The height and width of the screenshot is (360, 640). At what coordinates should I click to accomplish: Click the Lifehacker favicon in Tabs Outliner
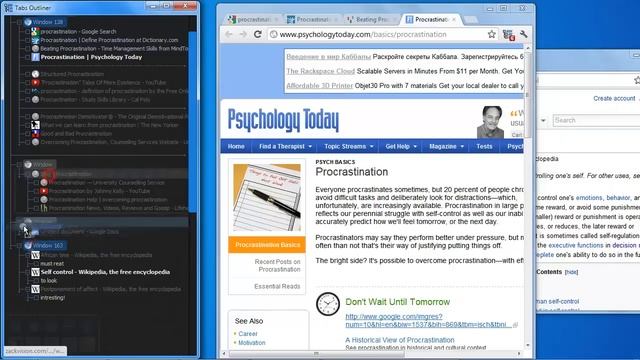point(44,208)
